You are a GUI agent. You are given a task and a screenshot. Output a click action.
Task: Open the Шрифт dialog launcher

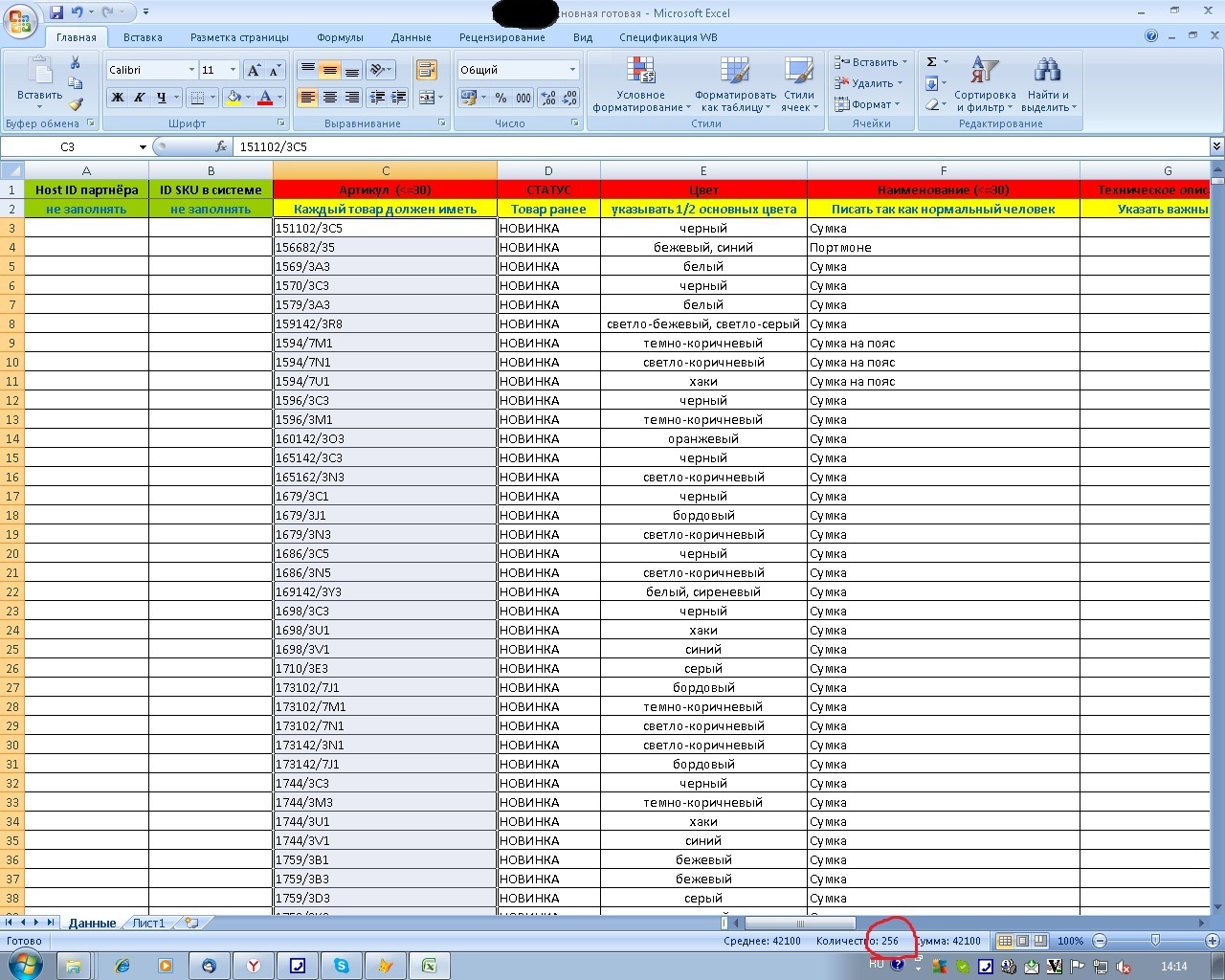click(x=281, y=123)
